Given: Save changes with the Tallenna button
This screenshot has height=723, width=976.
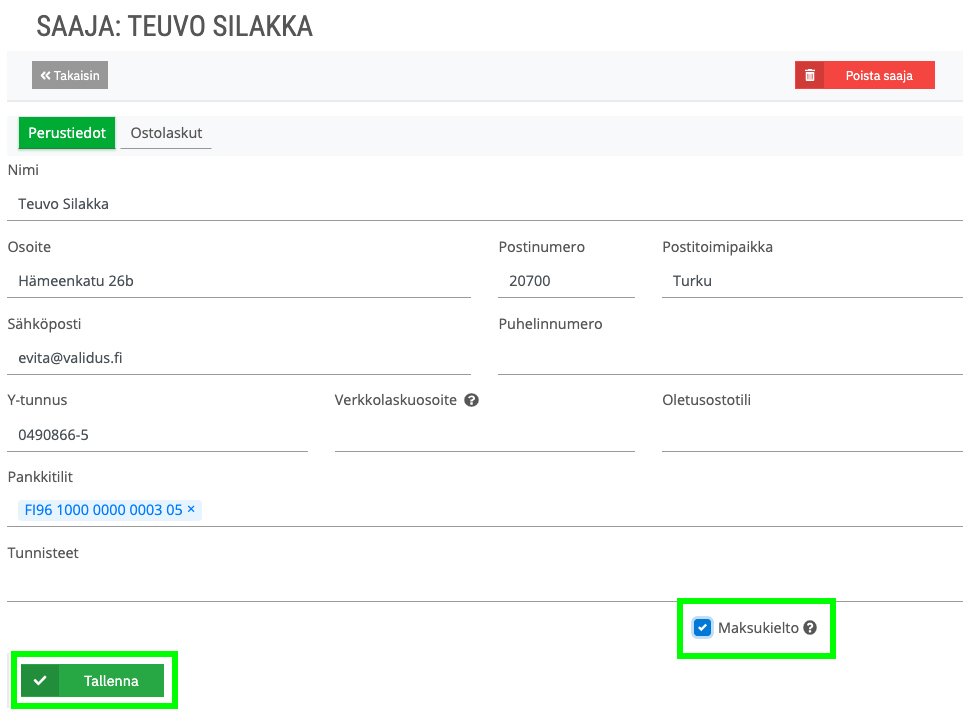Looking at the screenshot, I should point(92,680).
